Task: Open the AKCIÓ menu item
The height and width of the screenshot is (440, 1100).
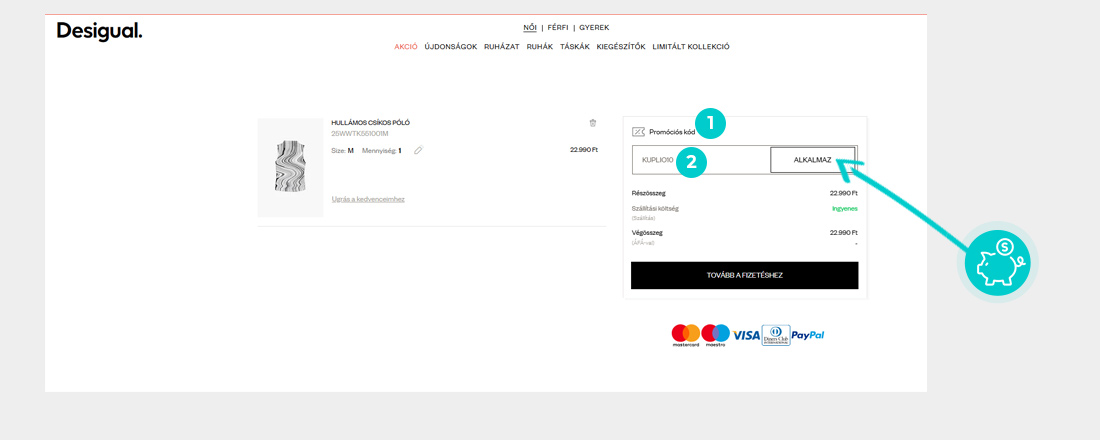Action: pyautogui.click(x=405, y=47)
